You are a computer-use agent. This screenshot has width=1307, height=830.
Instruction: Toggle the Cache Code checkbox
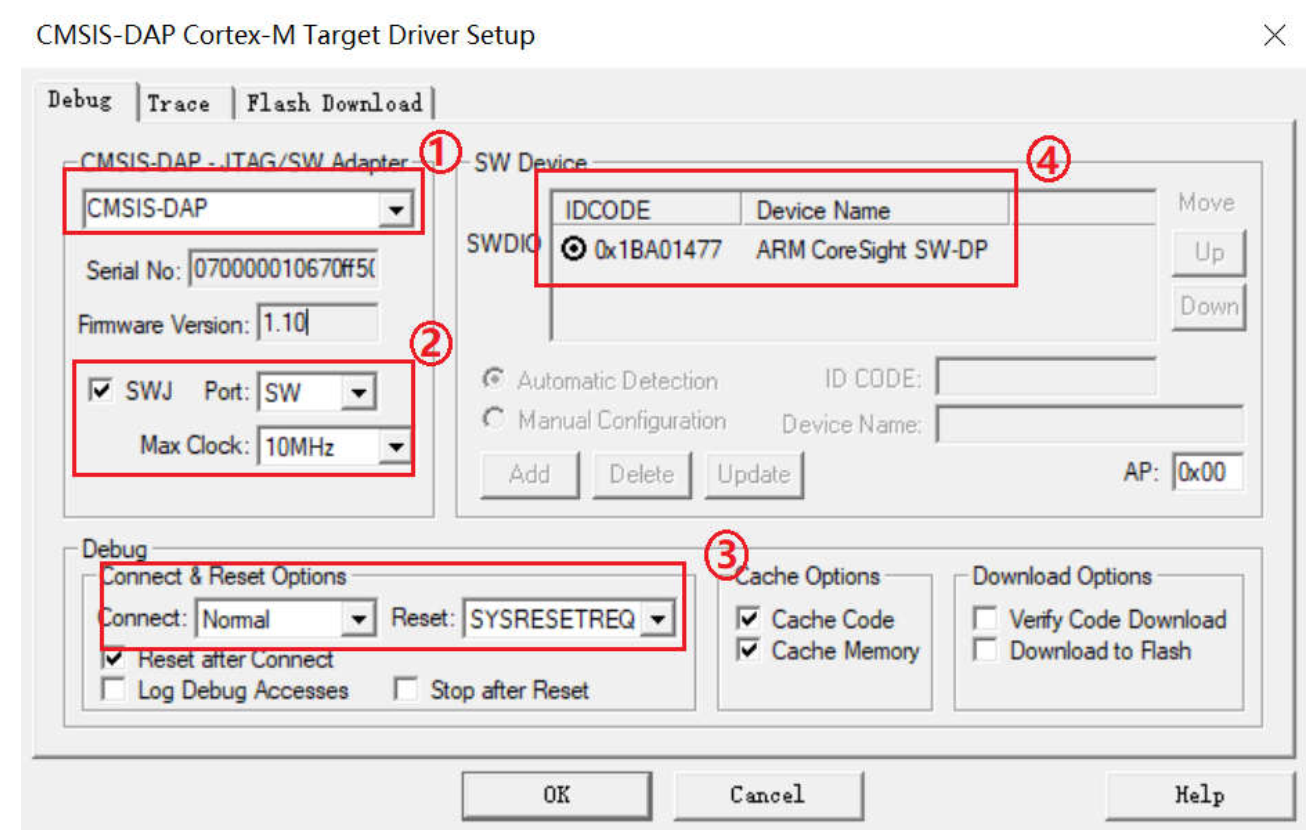click(x=747, y=619)
